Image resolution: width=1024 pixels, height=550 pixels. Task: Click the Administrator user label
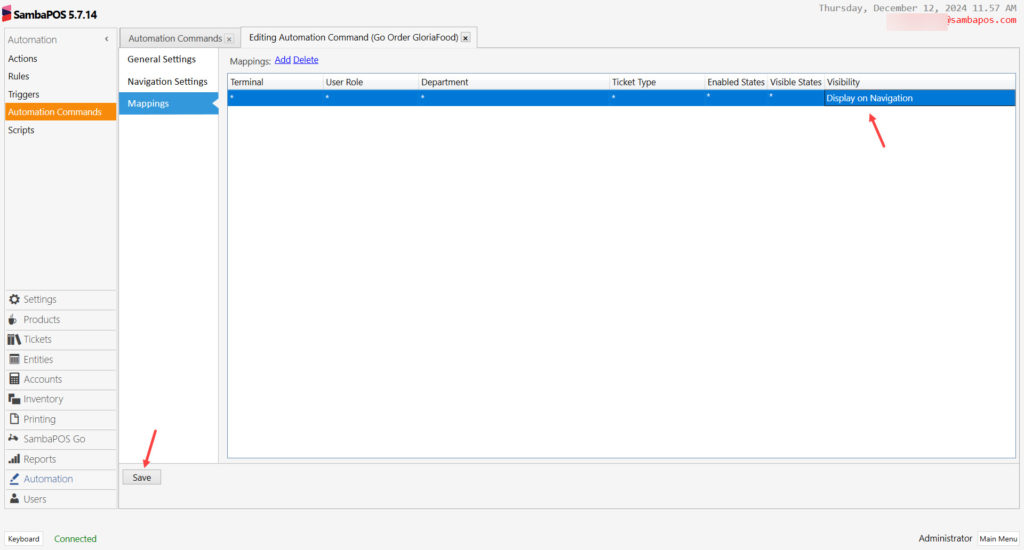tap(945, 538)
